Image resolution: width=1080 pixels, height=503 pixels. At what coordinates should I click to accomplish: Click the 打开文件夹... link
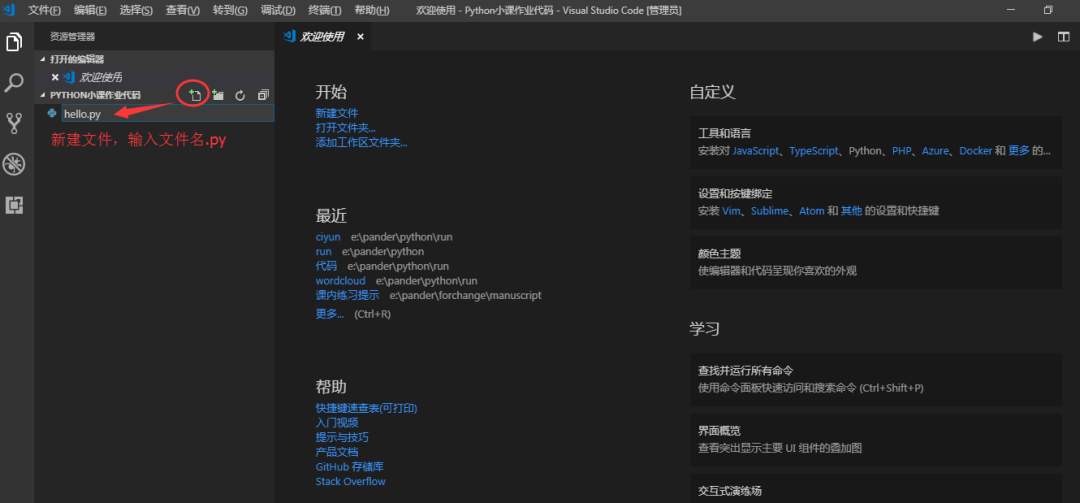(x=346, y=128)
